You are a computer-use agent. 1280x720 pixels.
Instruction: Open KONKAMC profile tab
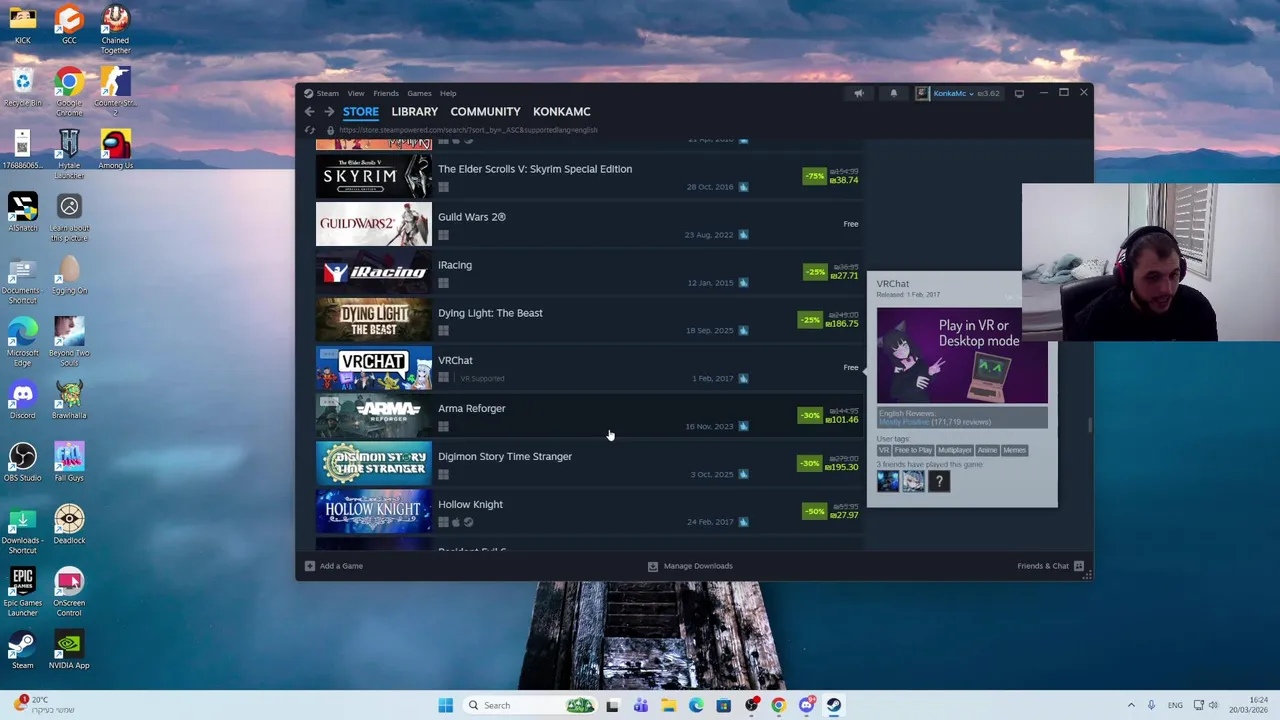click(561, 112)
